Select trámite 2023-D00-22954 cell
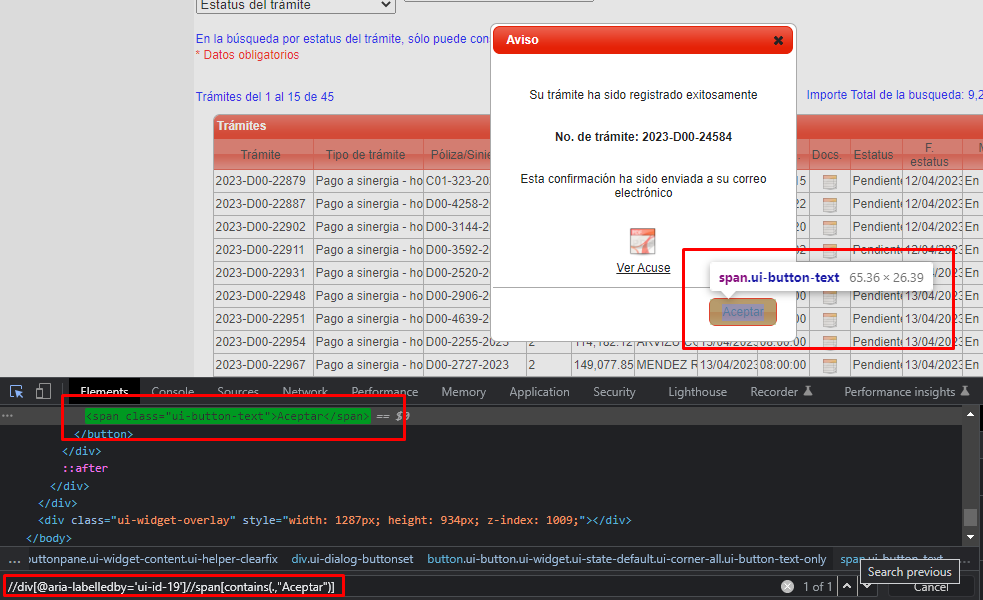This screenshot has height=600, width=983. point(261,342)
